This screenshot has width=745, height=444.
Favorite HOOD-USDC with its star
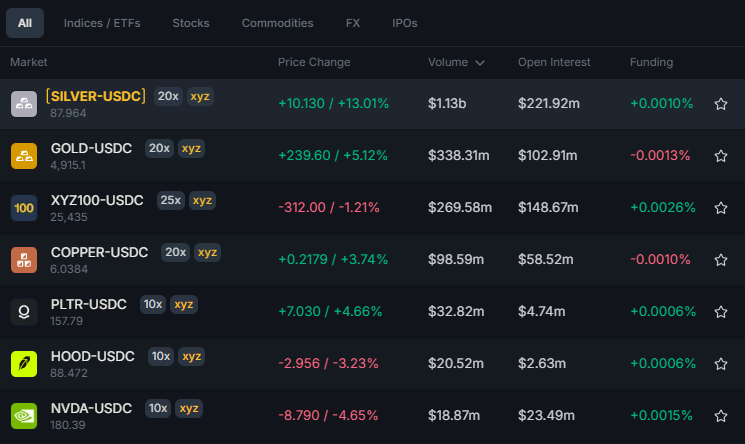(x=721, y=364)
